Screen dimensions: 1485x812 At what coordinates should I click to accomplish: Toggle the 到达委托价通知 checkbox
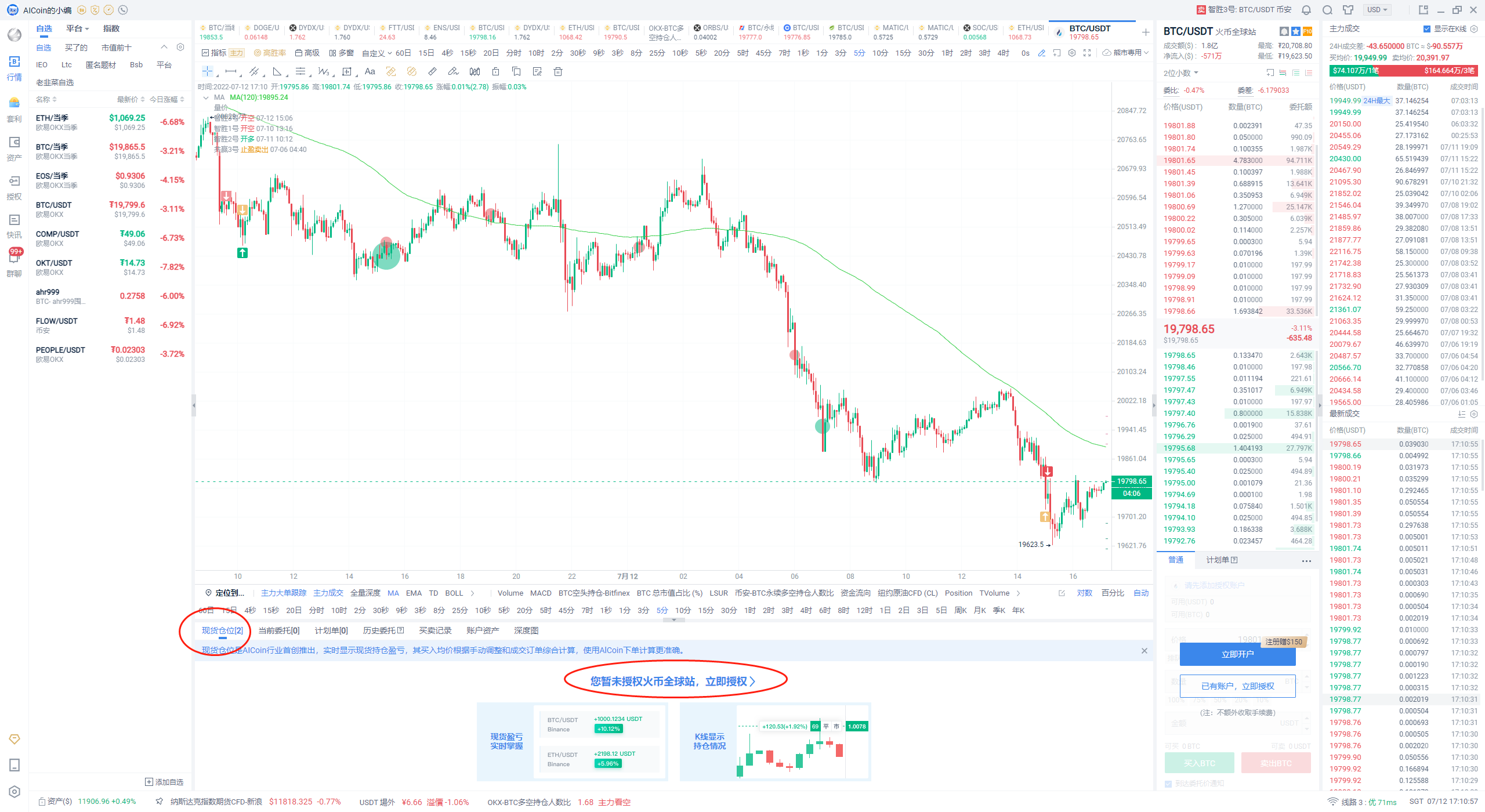[1168, 784]
